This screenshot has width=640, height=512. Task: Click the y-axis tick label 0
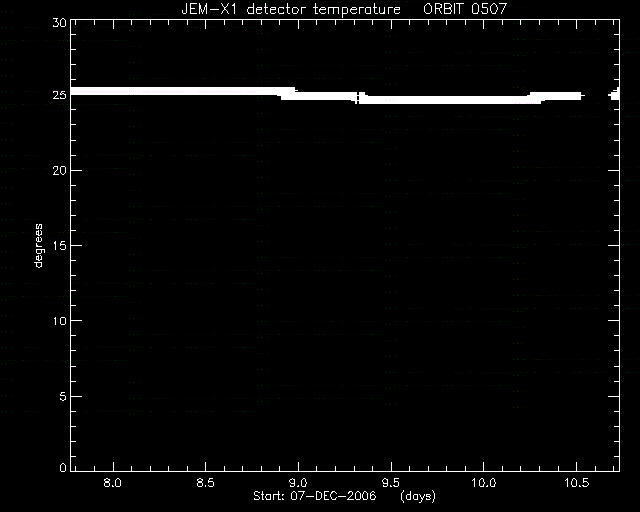(63, 467)
